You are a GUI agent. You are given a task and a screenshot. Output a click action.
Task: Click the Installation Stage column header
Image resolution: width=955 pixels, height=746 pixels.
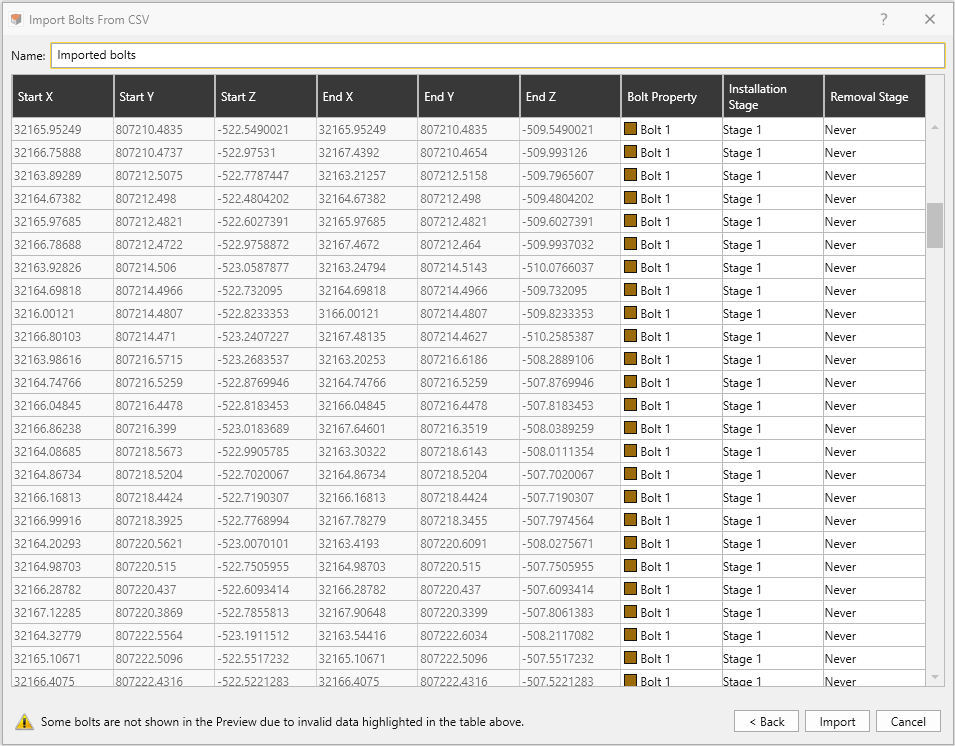(772, 97)
